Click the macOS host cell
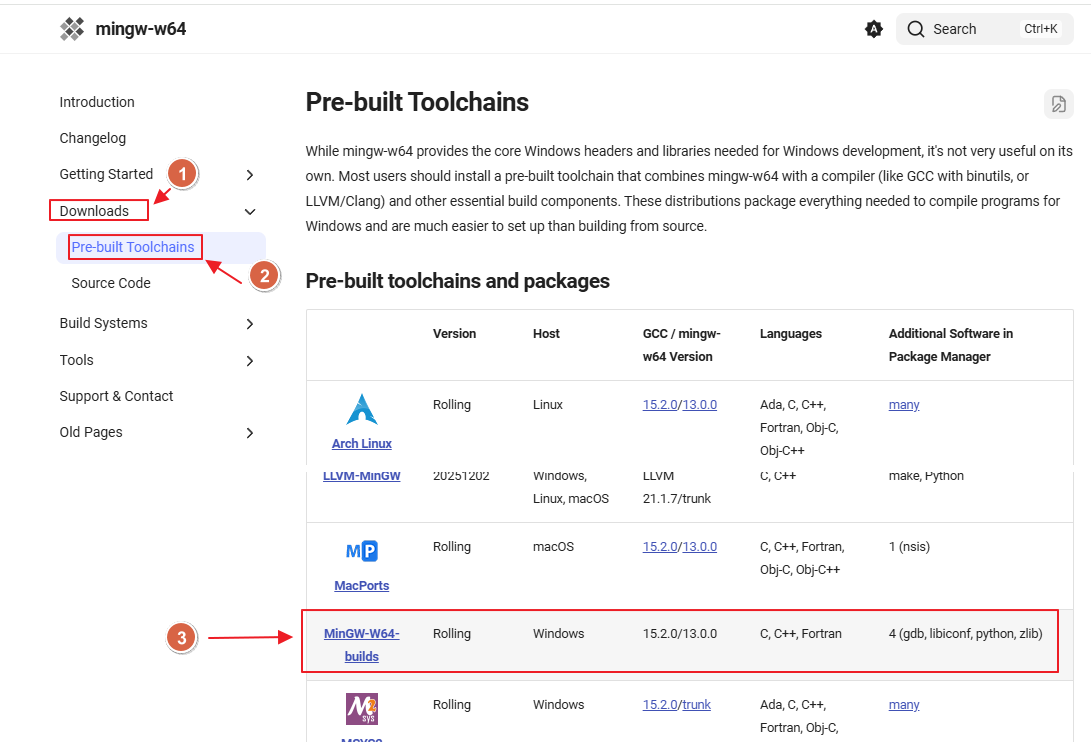This screenshot has height=753, width=1091. pos(553,547)
